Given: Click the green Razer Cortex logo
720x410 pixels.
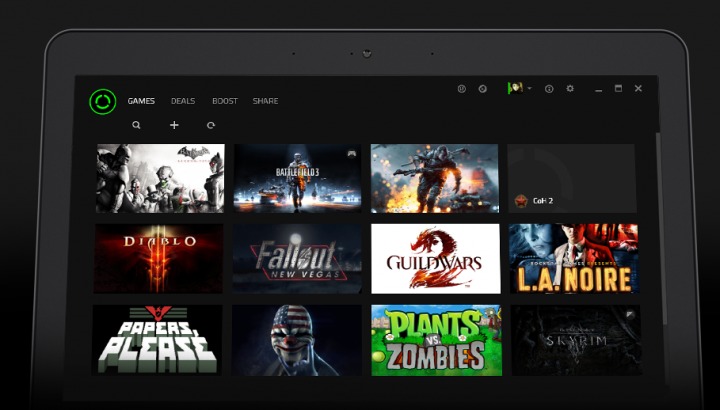Looking at the screenshot, I should [x=103, y=101].
